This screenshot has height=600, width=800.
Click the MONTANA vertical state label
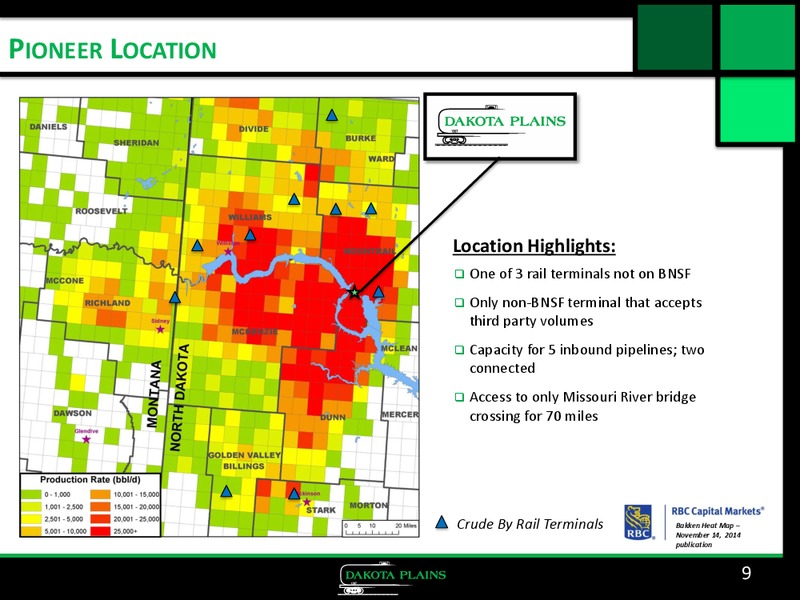154,393
